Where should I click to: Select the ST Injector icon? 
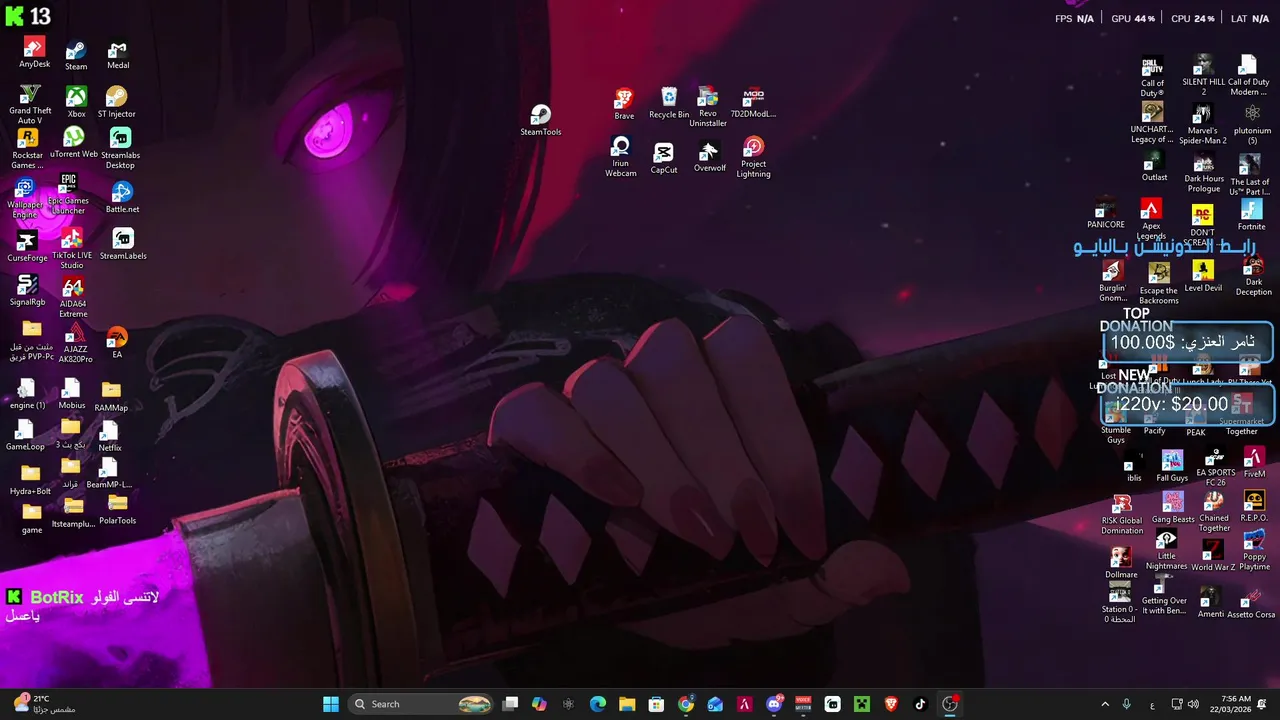(x=116, y=102)
